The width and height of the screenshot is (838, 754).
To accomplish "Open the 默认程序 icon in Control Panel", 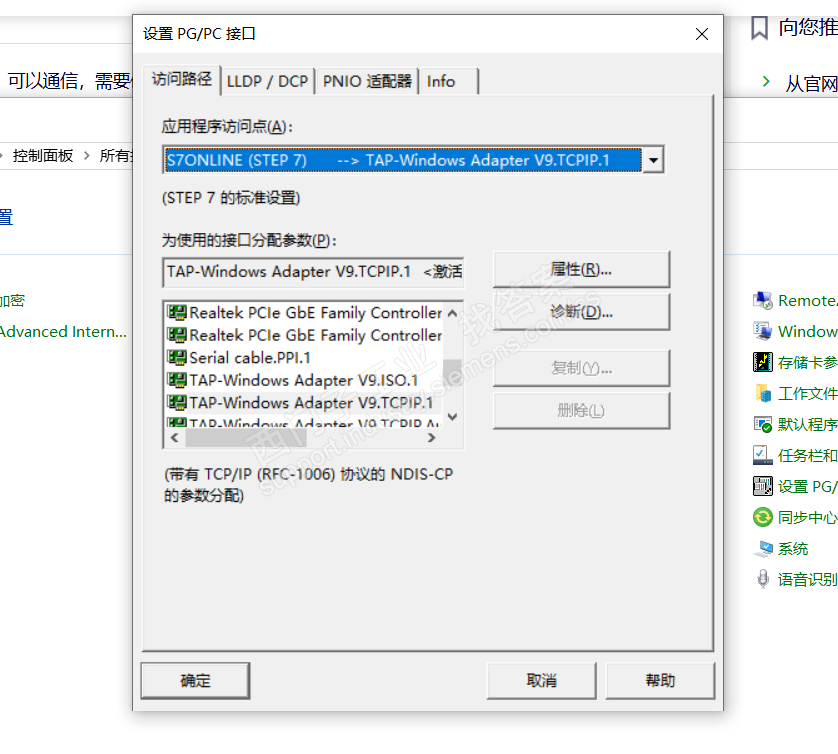I will coord(763,424).
